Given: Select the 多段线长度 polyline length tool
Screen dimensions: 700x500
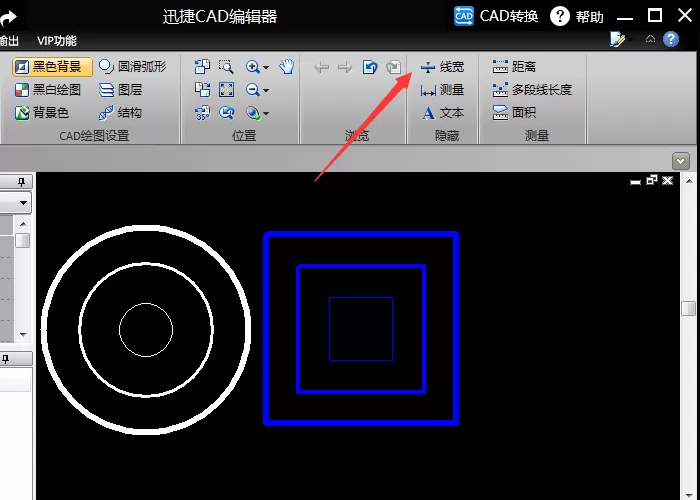Looking at the screenshot, I should pos(532,90).
